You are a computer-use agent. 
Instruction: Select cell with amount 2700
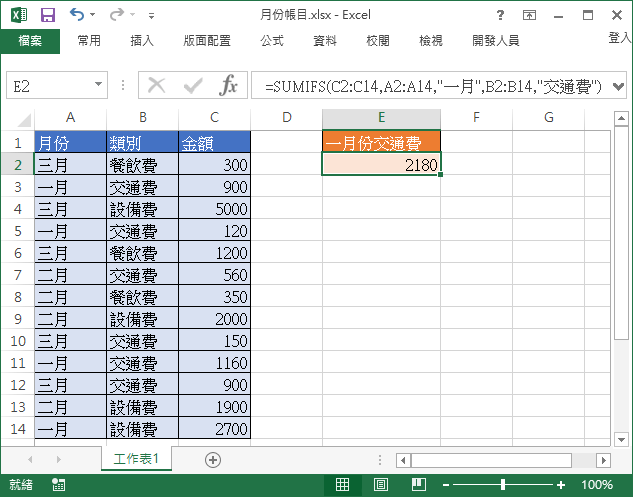click(x=214, y=428)
